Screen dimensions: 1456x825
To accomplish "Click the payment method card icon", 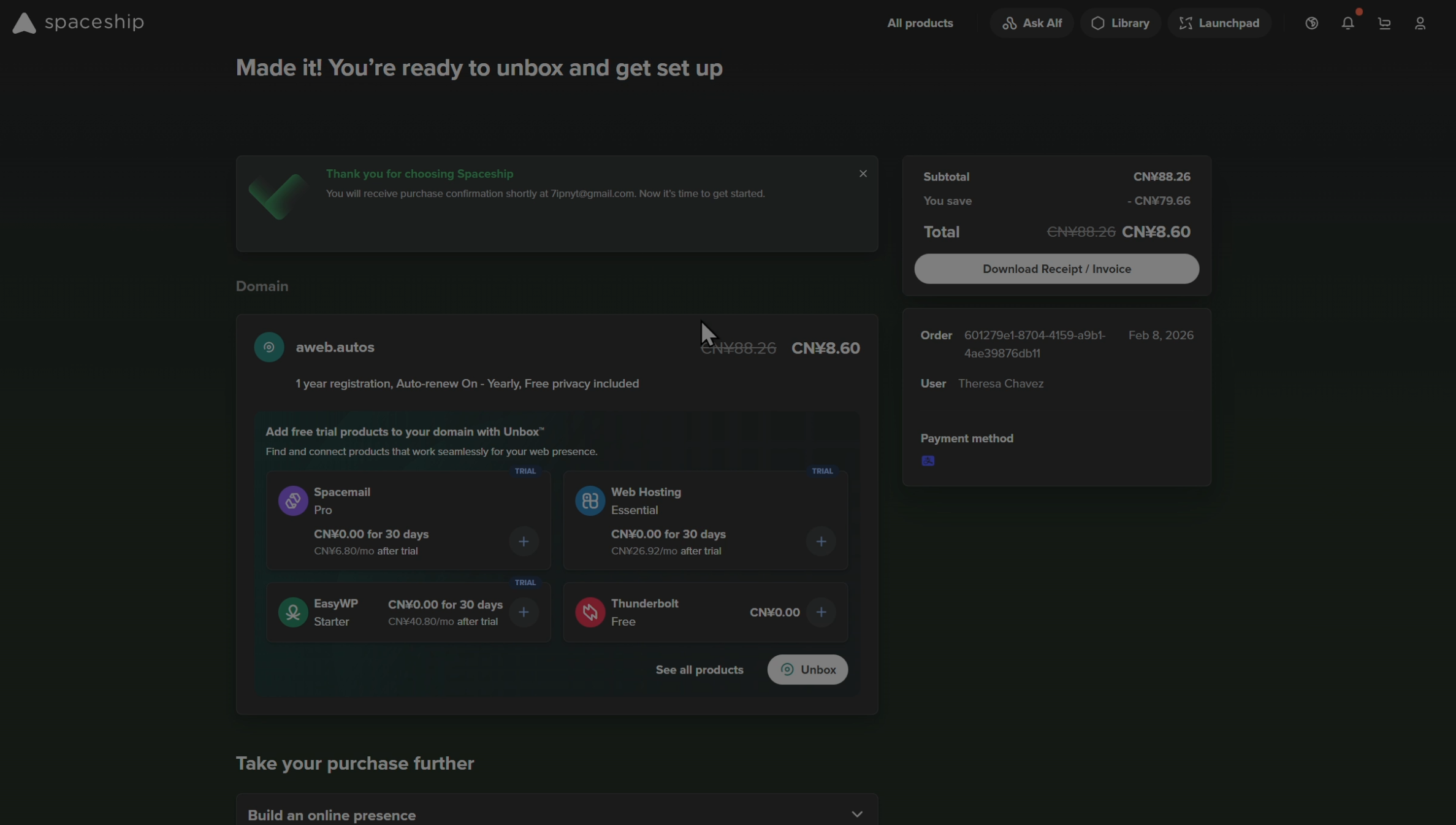I will pos(928,461).
